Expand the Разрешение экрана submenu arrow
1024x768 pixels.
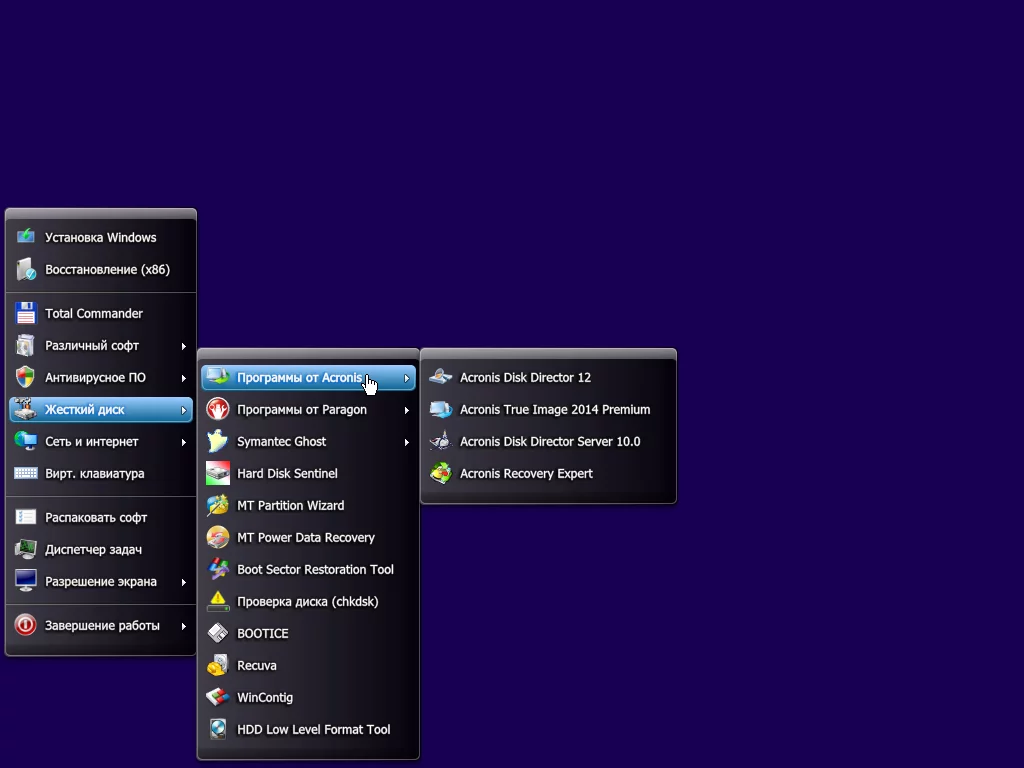click(184, 582)
